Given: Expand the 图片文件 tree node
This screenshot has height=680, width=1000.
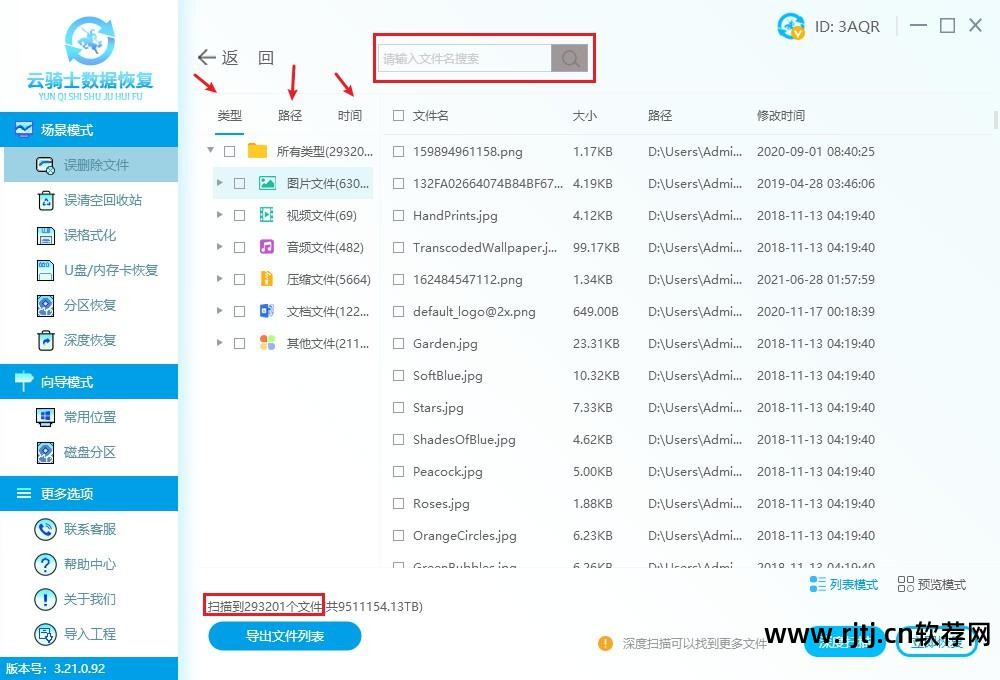Looking at the screenshot, I should pos(220,183).
